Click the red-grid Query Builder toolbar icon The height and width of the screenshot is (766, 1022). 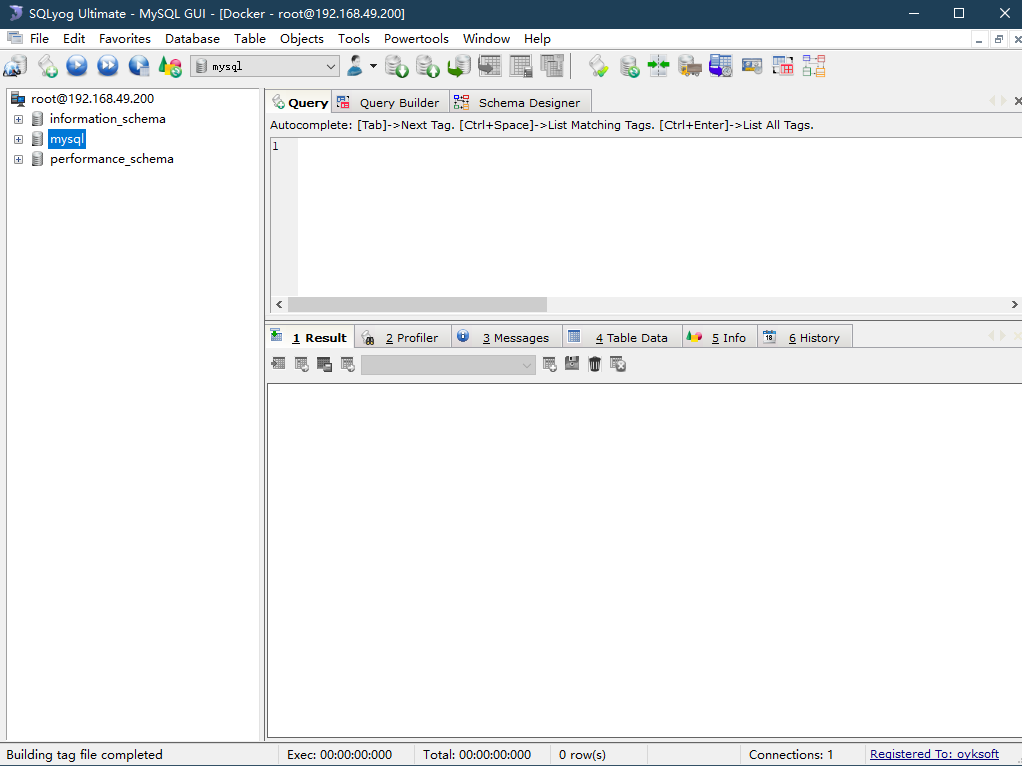click(x=783, y=66)
